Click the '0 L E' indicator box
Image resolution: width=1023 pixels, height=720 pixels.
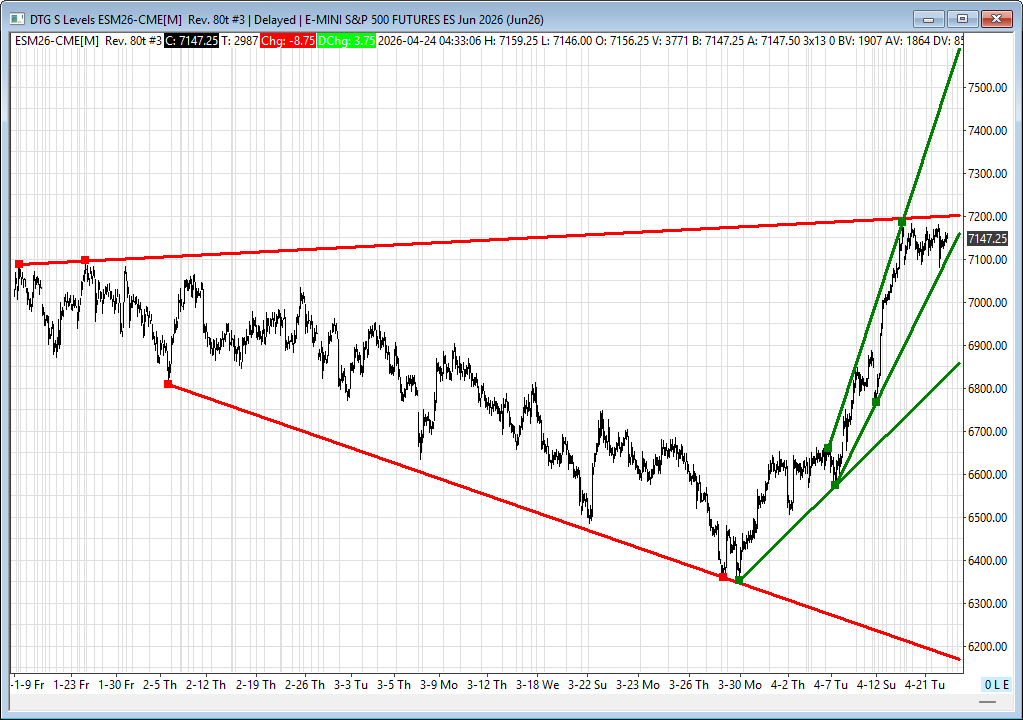pyautogui.click(x=997, y=685)
